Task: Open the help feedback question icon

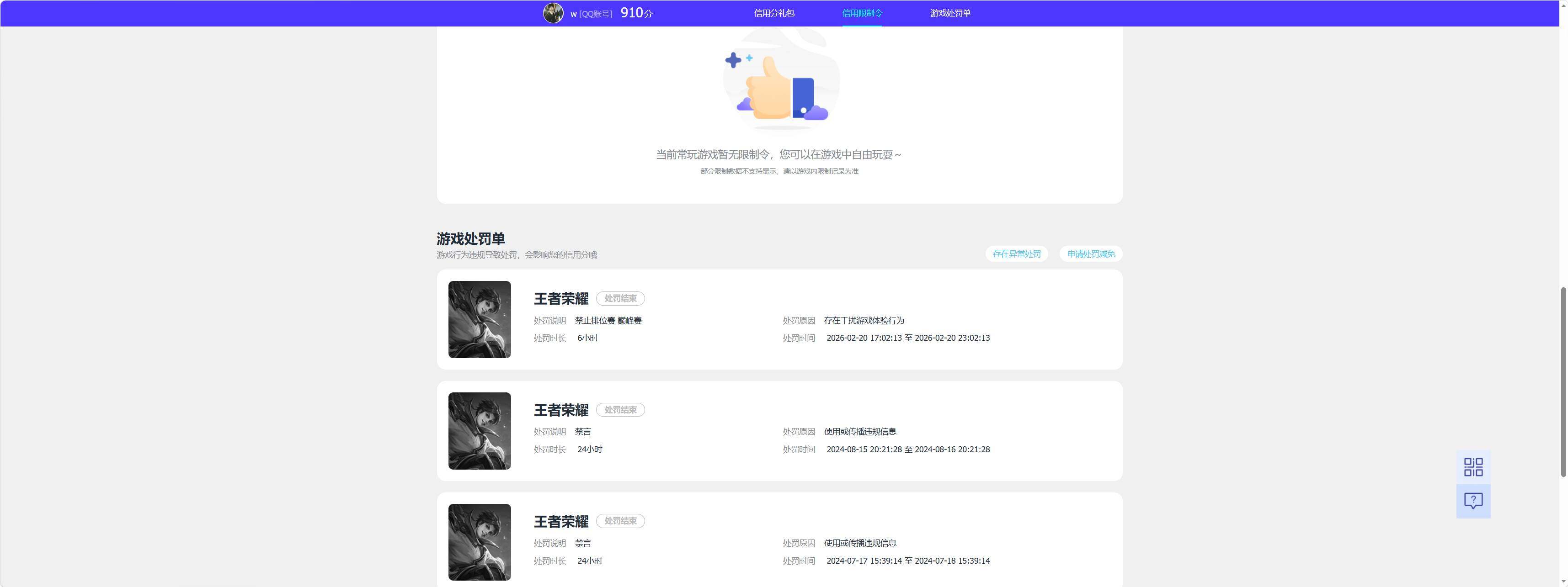Action: pyautogui.click(x=1473, y=501)
